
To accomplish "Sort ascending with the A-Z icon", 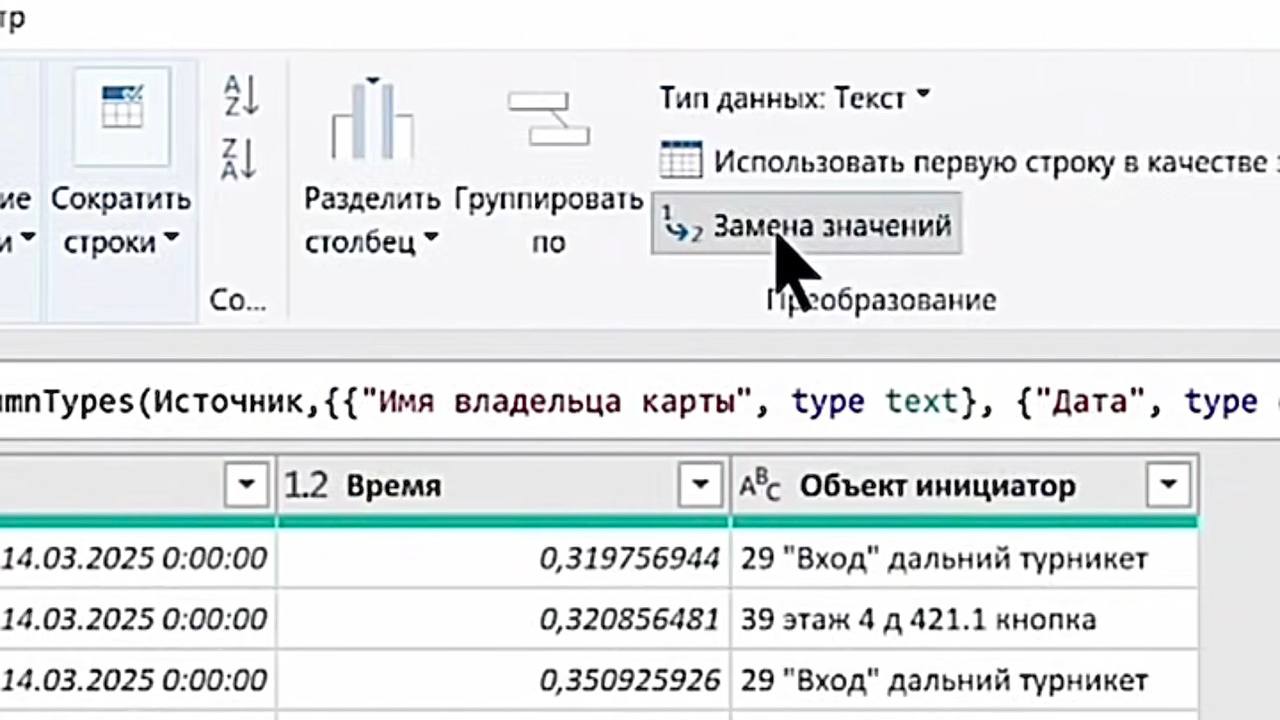I will point(241,97).
